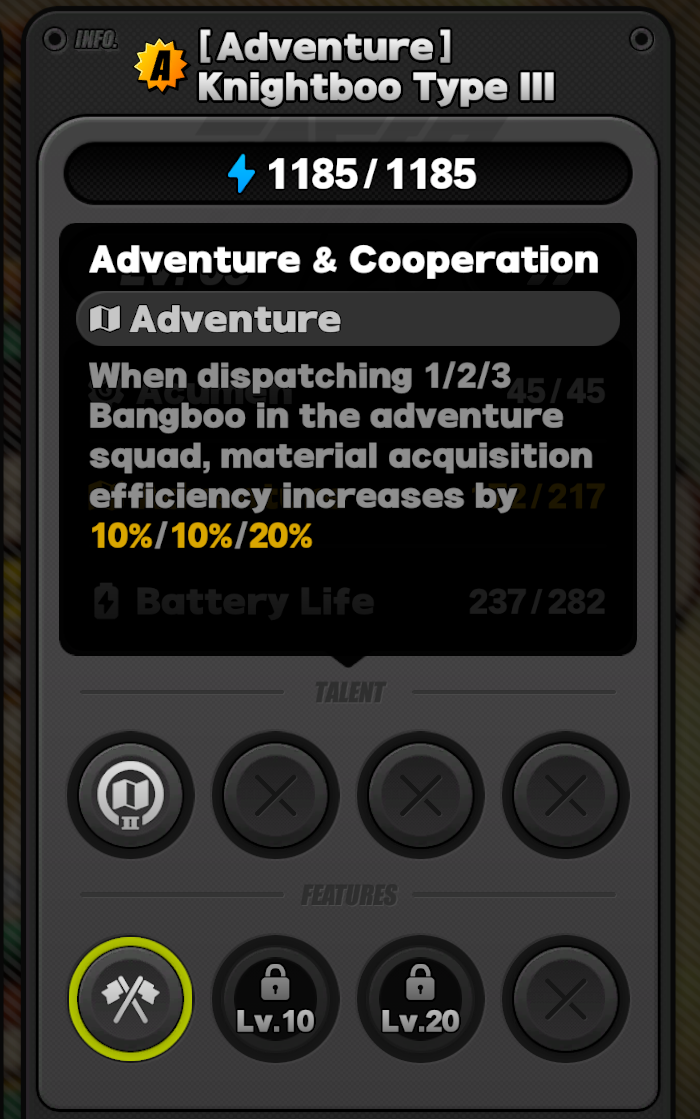Click the yellow 10%/10%/20% bonus text
The image size is (700, 1119).
[201, 536]
